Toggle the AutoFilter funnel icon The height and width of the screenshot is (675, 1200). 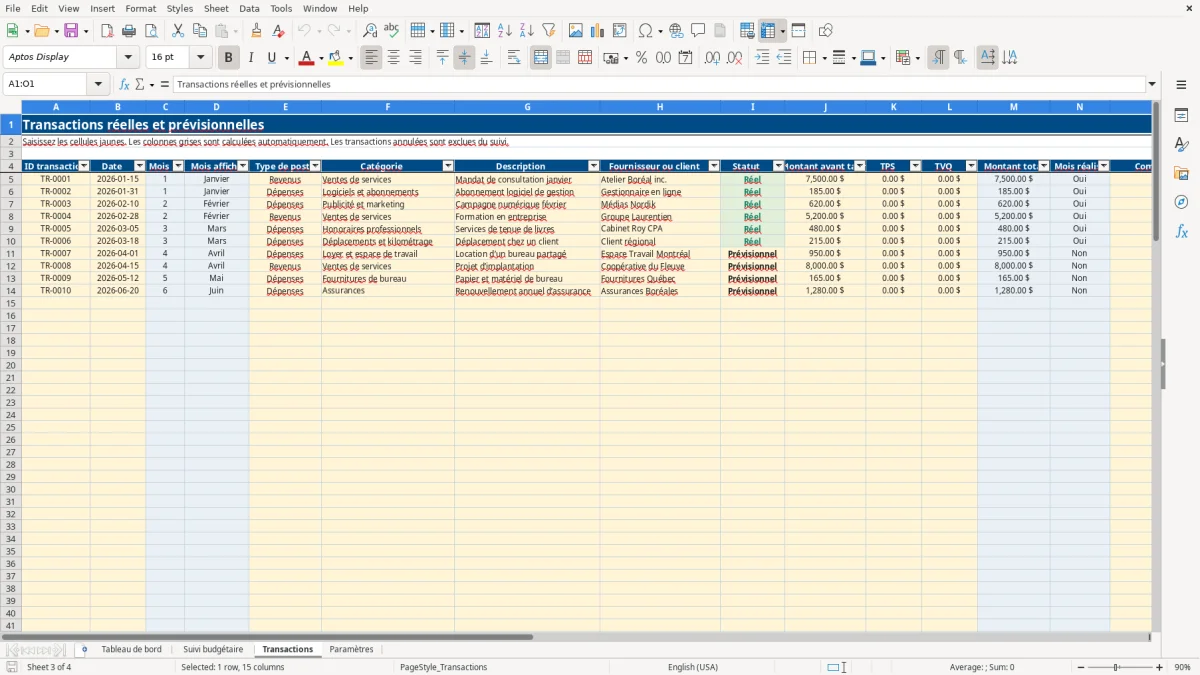548,31
